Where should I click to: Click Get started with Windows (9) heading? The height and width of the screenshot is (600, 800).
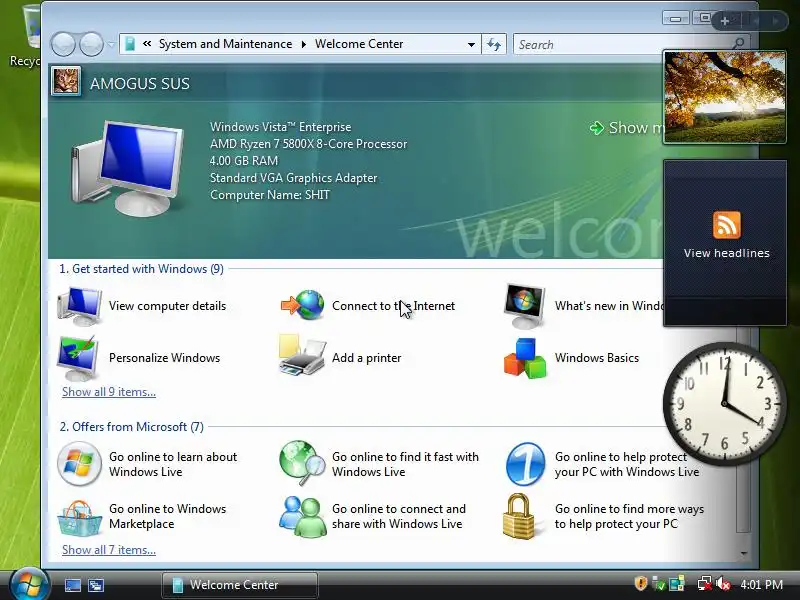[x=141, y=269]
